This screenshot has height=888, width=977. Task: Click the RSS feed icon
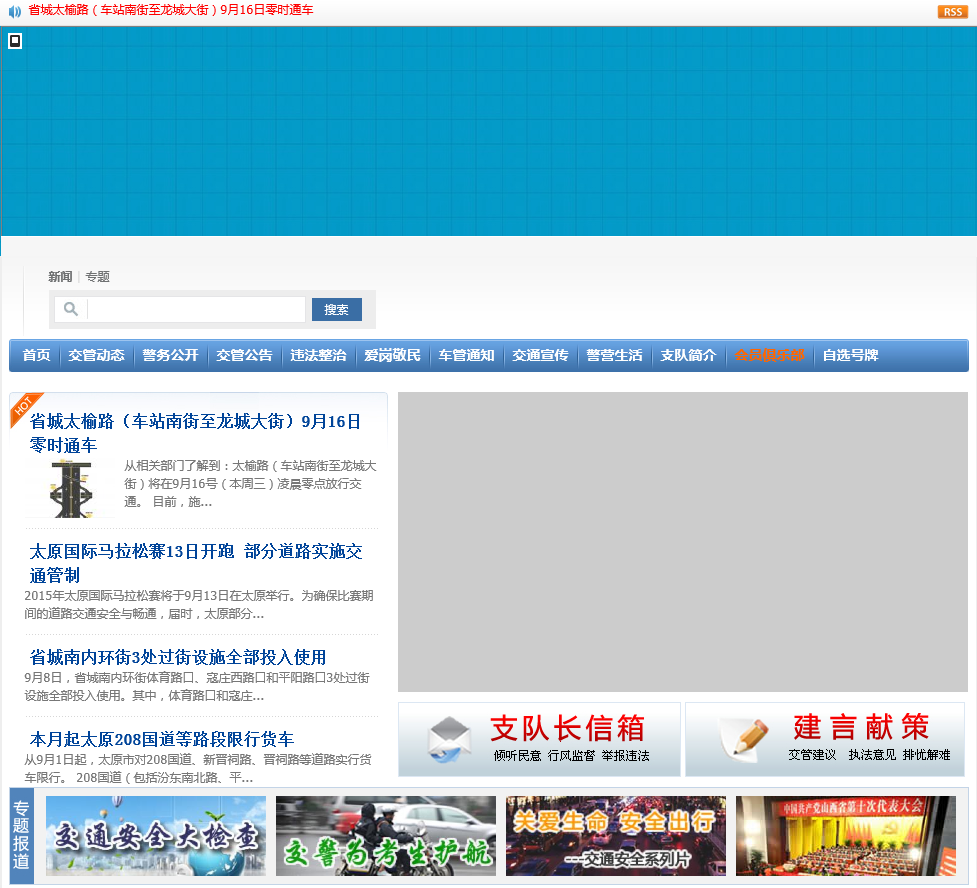(x=952, y=12)
